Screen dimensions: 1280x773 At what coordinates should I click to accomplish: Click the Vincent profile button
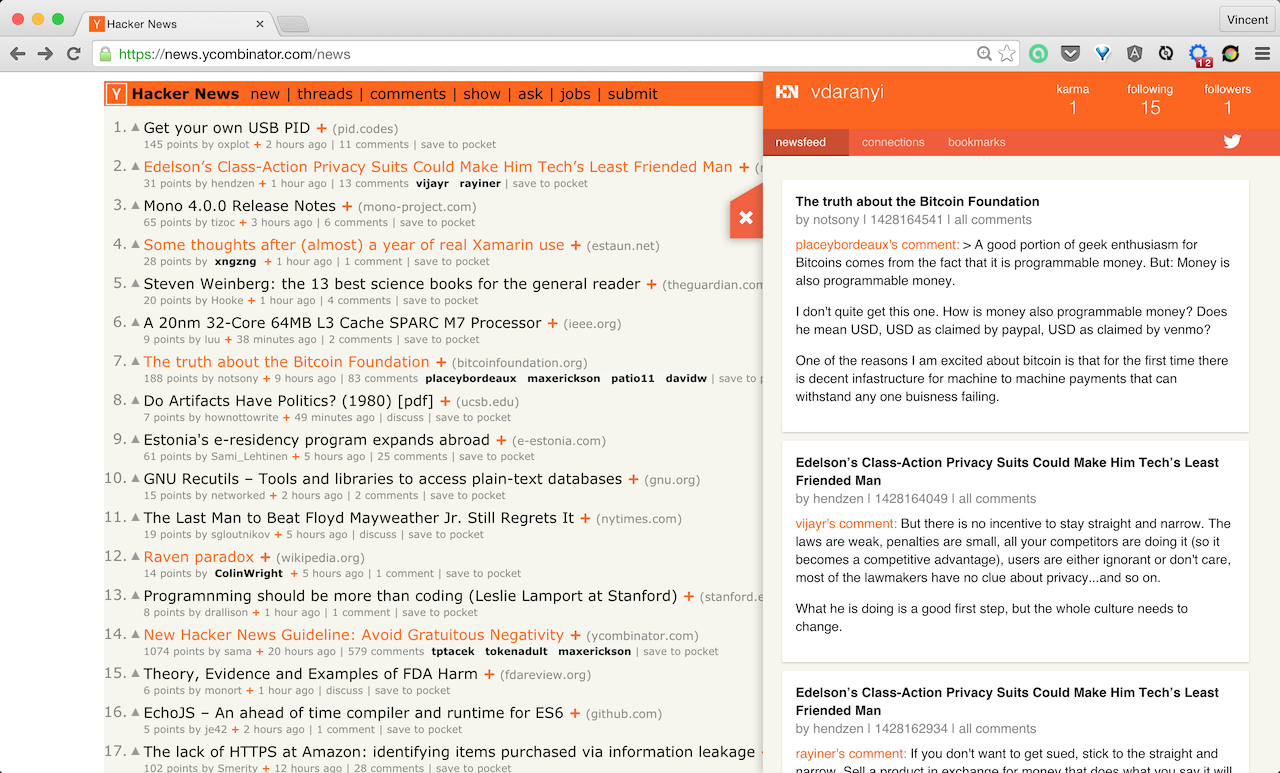[x=1247, y=19]
